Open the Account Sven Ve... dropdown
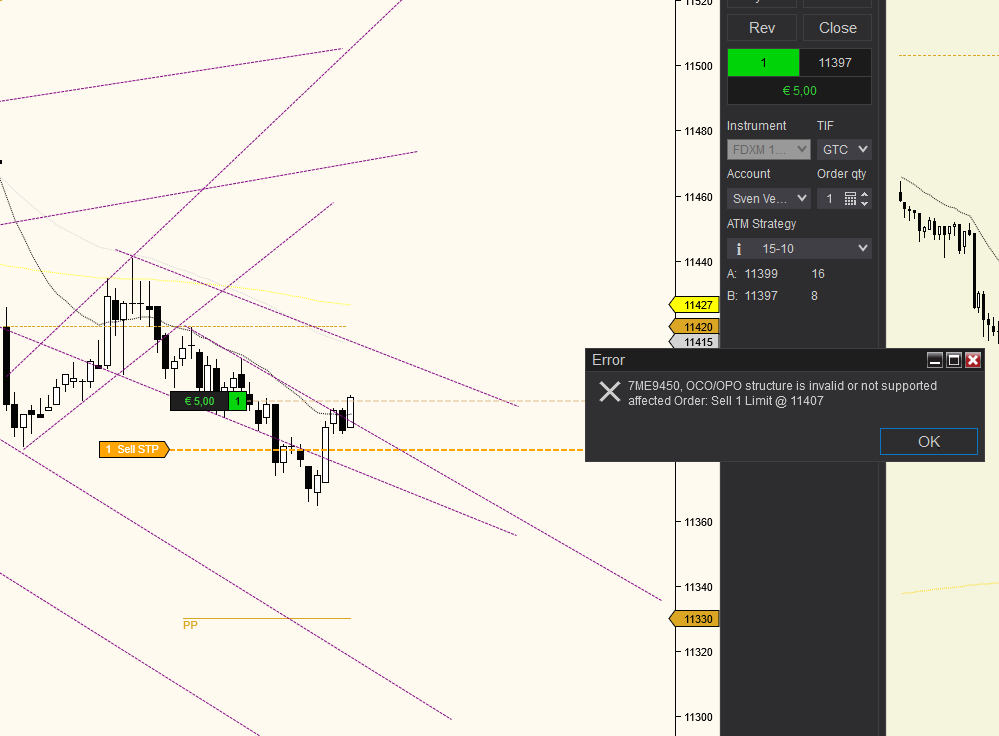 click(x=768, y=198)
